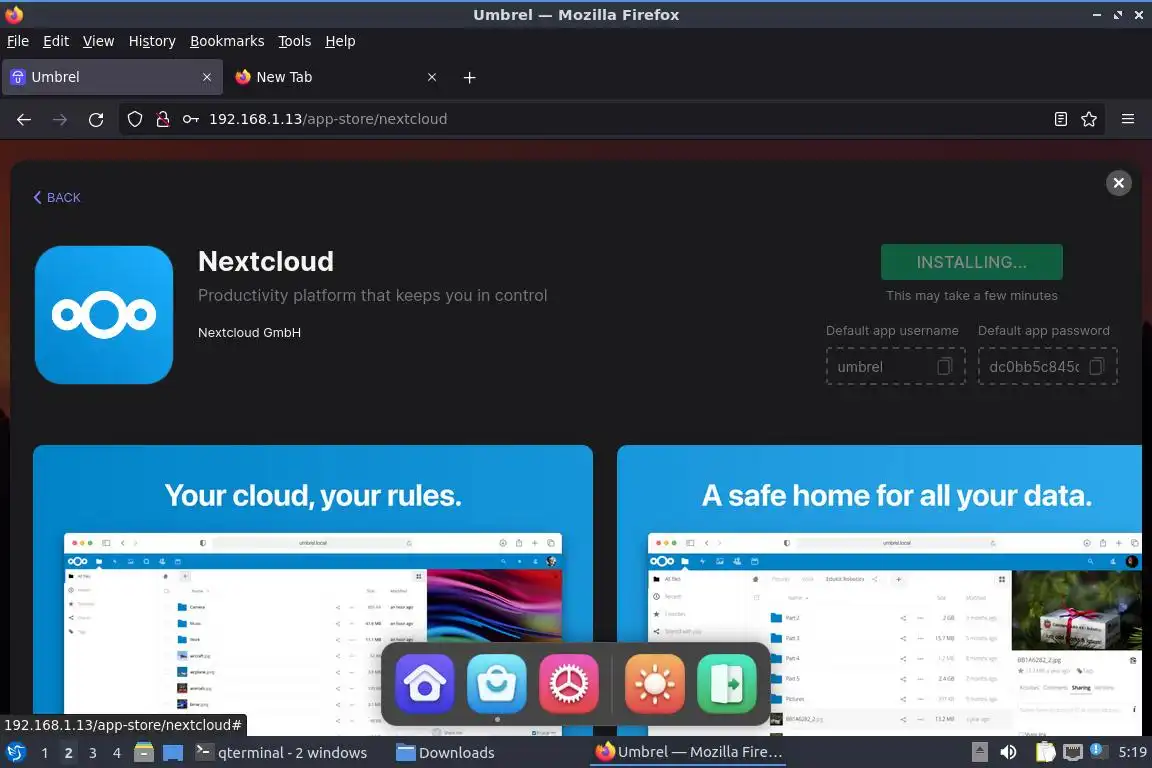Screen dimensions: 1152x768
Task: Open the History menu
Action: click(x=152, y=41)
